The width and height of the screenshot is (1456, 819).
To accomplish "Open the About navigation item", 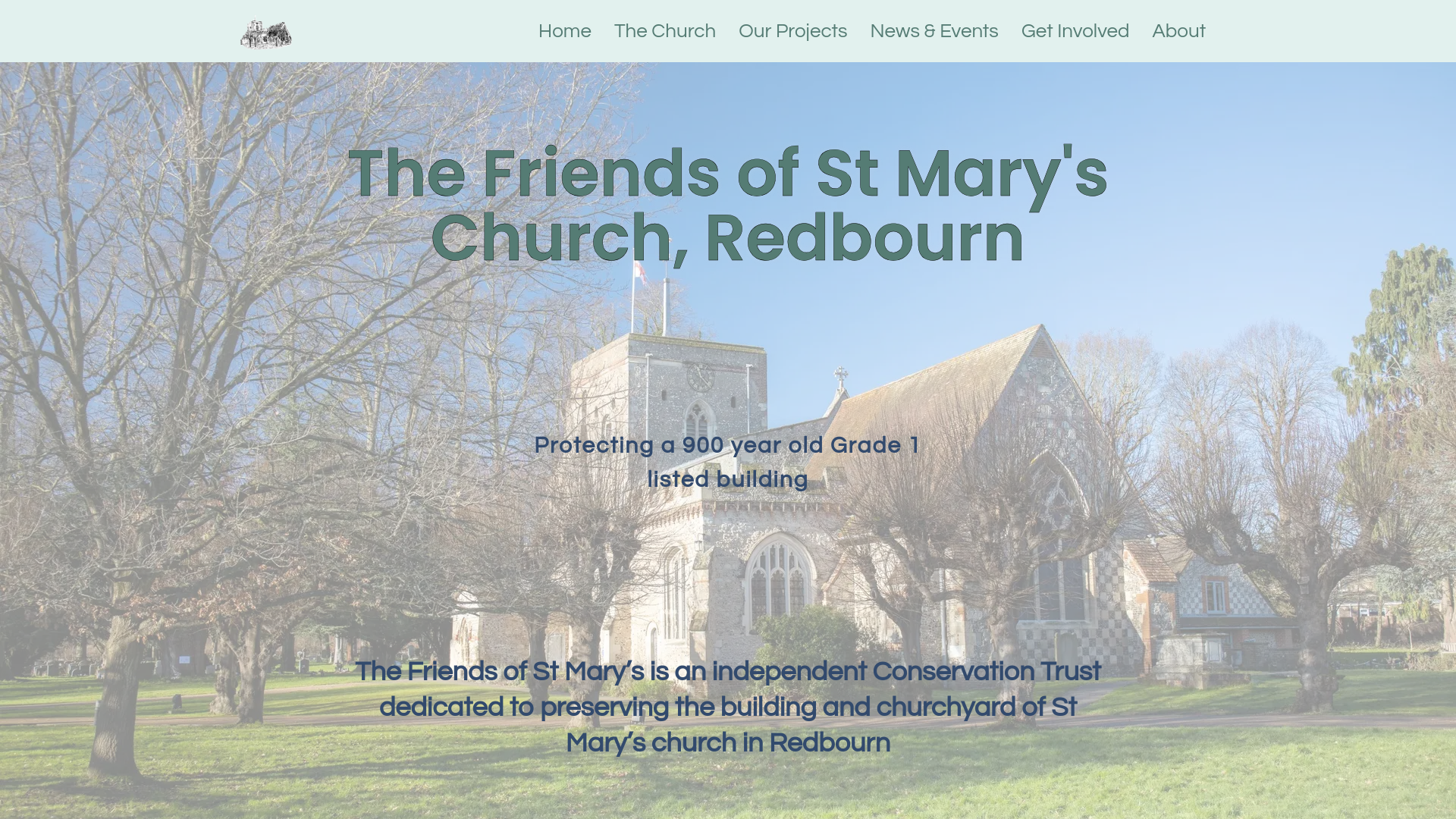I will [x=1178, y=31].
